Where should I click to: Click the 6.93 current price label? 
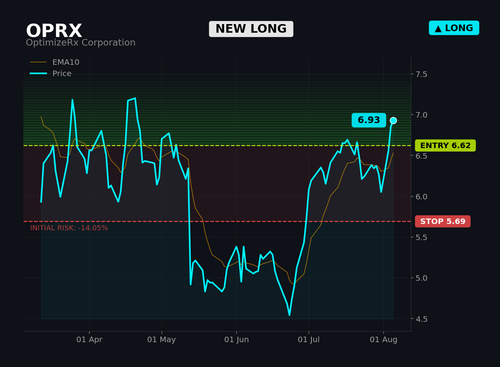click(369, 120)
